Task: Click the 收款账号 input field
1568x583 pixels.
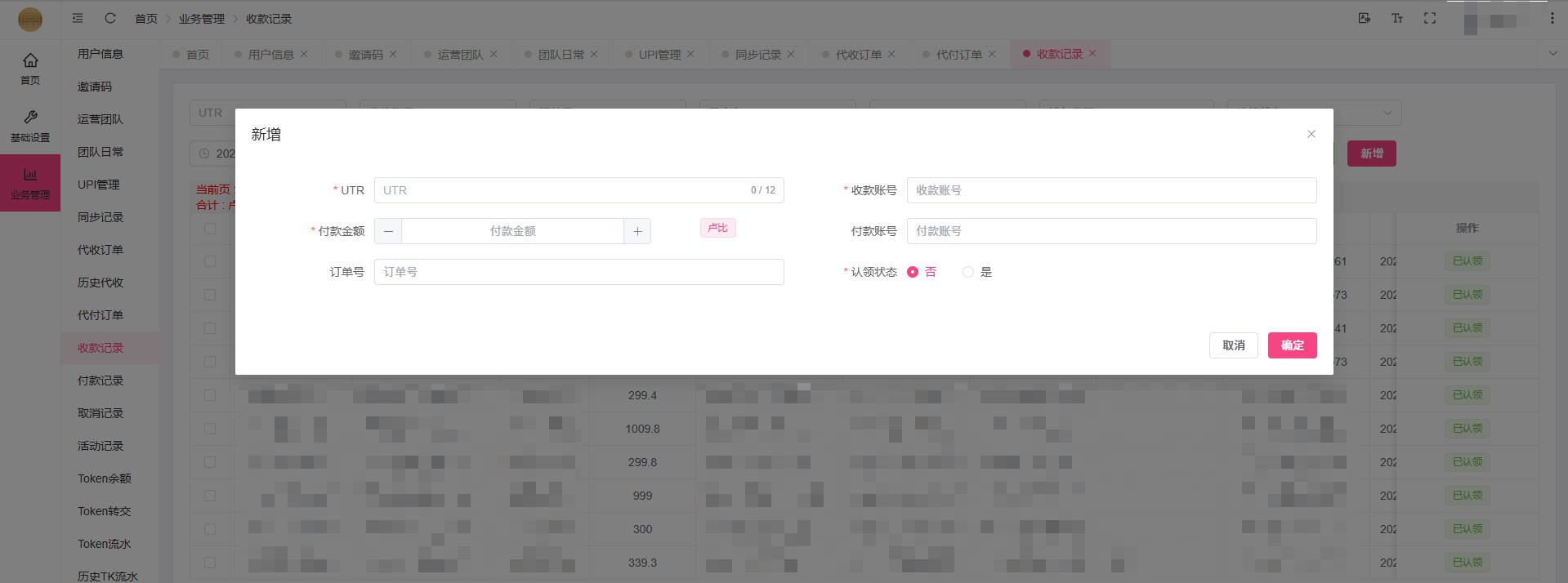Action: 1111,190
